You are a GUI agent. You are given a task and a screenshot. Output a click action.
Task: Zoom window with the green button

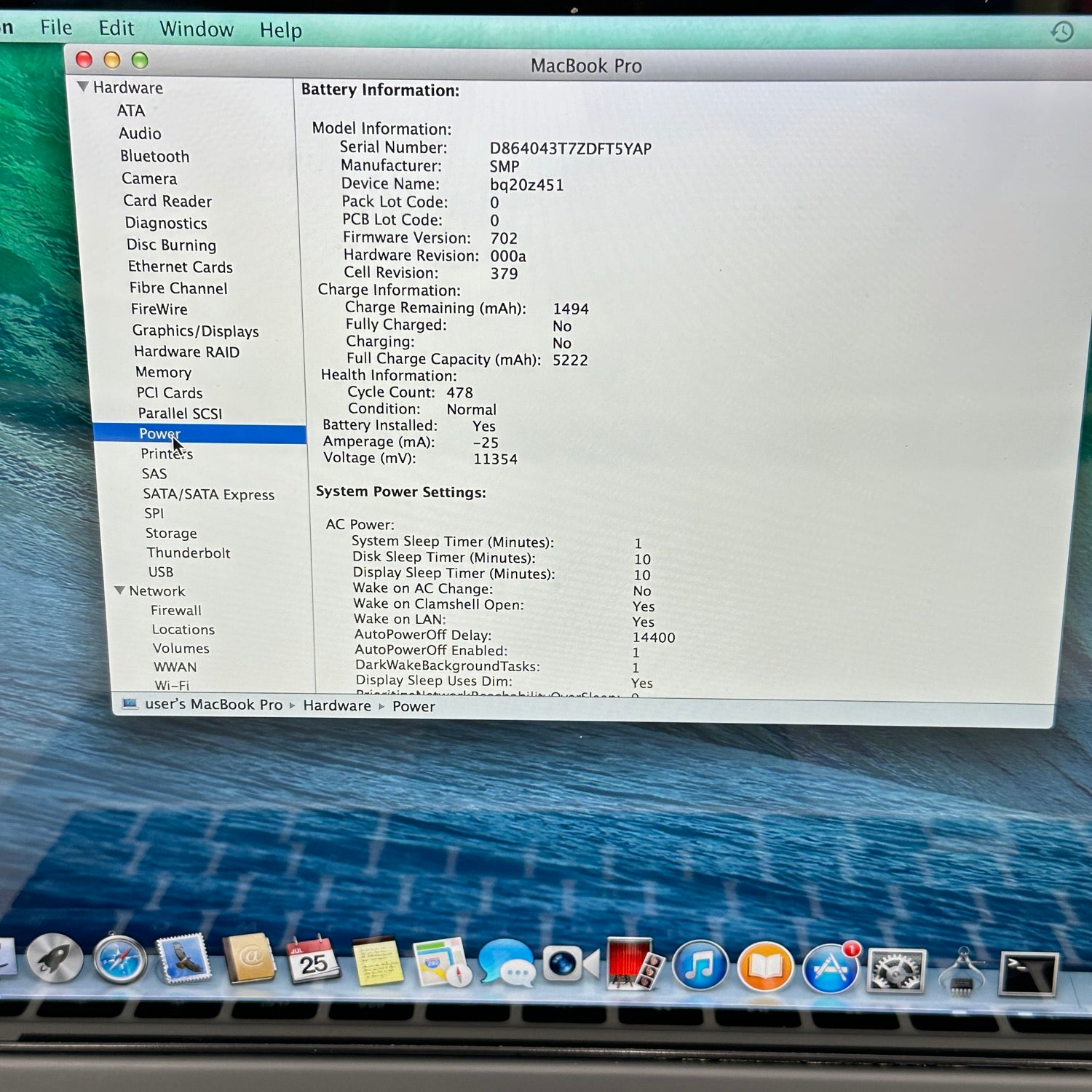140,60
